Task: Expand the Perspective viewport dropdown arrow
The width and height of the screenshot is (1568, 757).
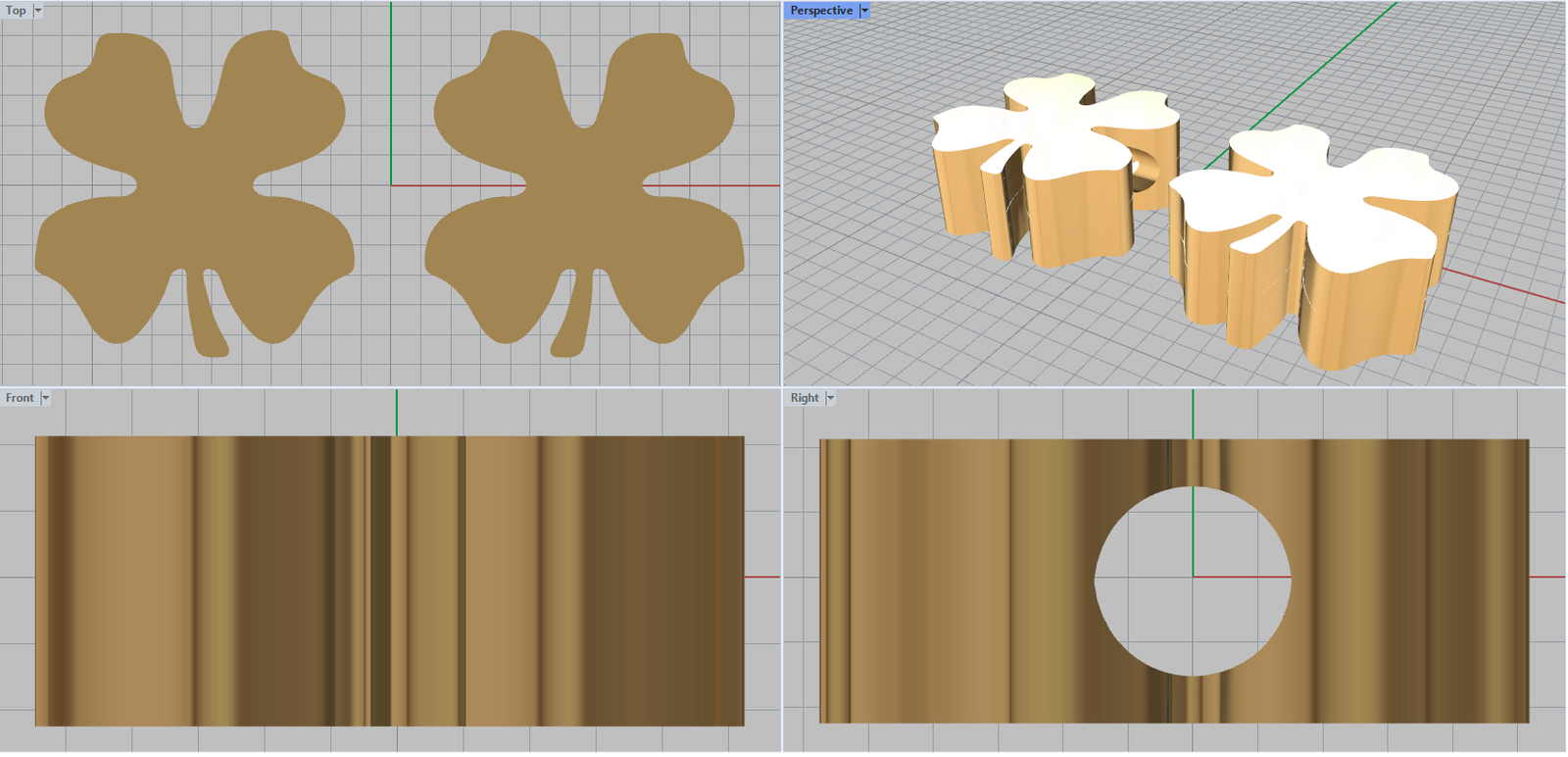Action: (864, 11)
